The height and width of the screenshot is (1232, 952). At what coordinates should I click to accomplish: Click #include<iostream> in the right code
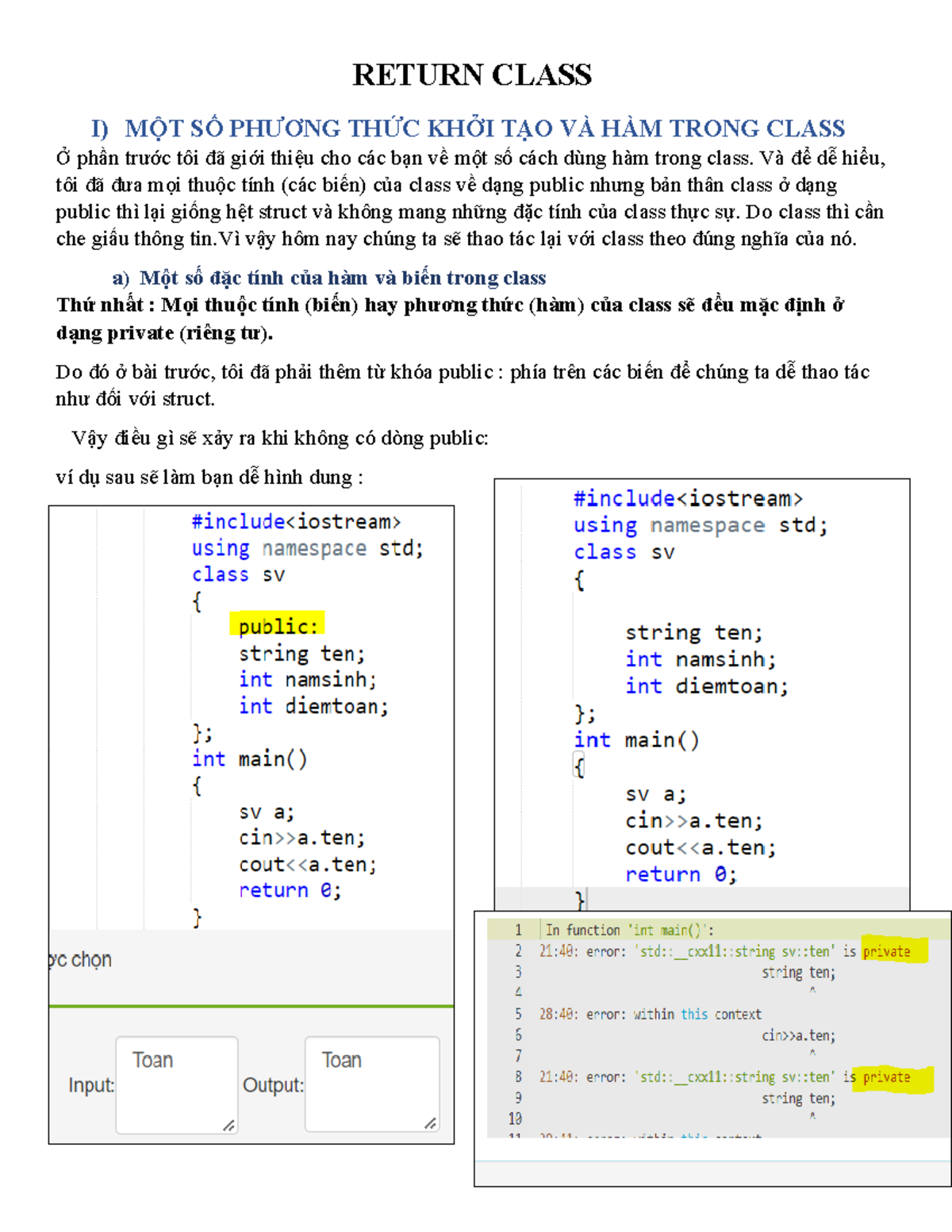pos(688,498)
